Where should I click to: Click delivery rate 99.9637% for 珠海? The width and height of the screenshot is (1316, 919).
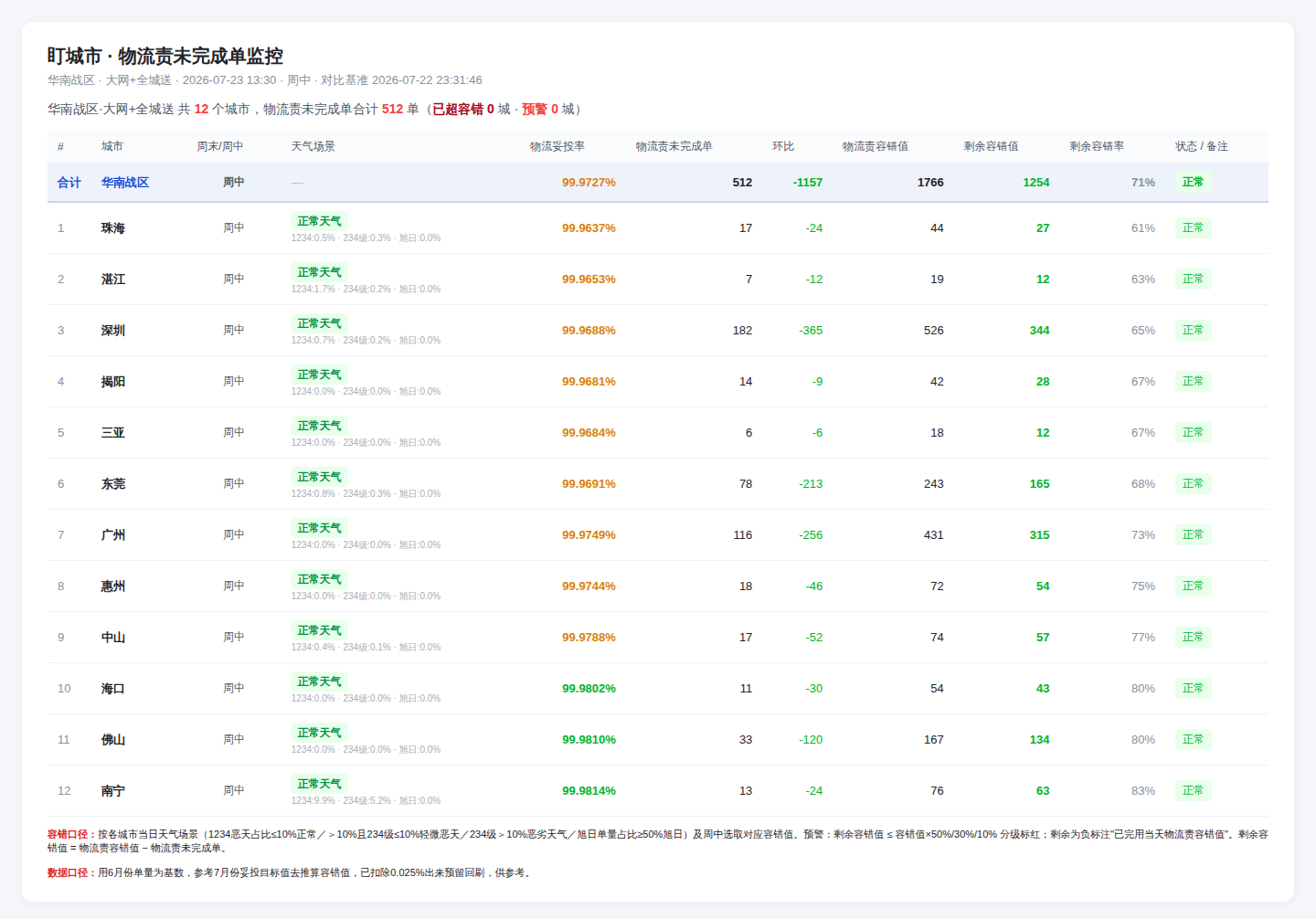(x=589, y=228)
